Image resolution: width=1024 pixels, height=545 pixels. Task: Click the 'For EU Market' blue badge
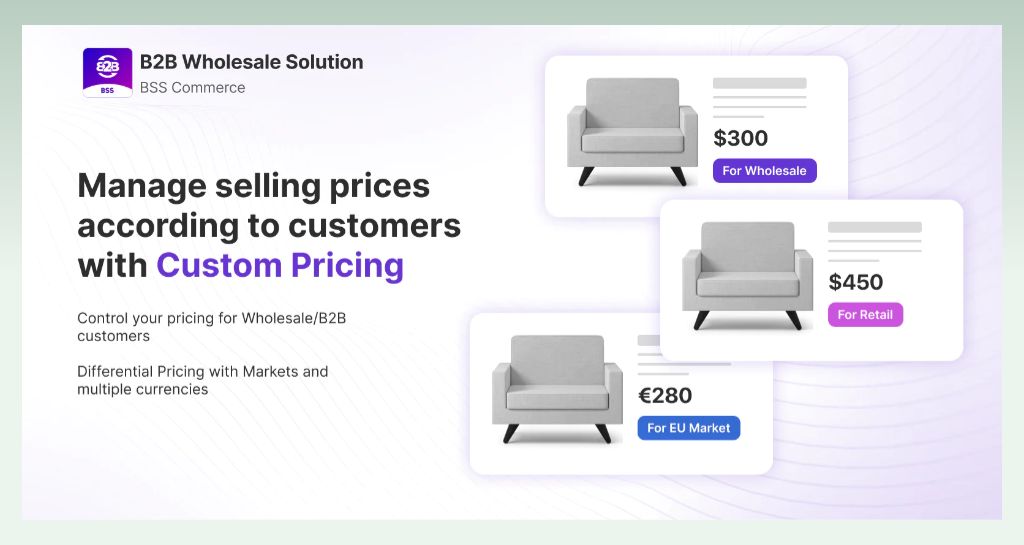click(x=688, y=428)
